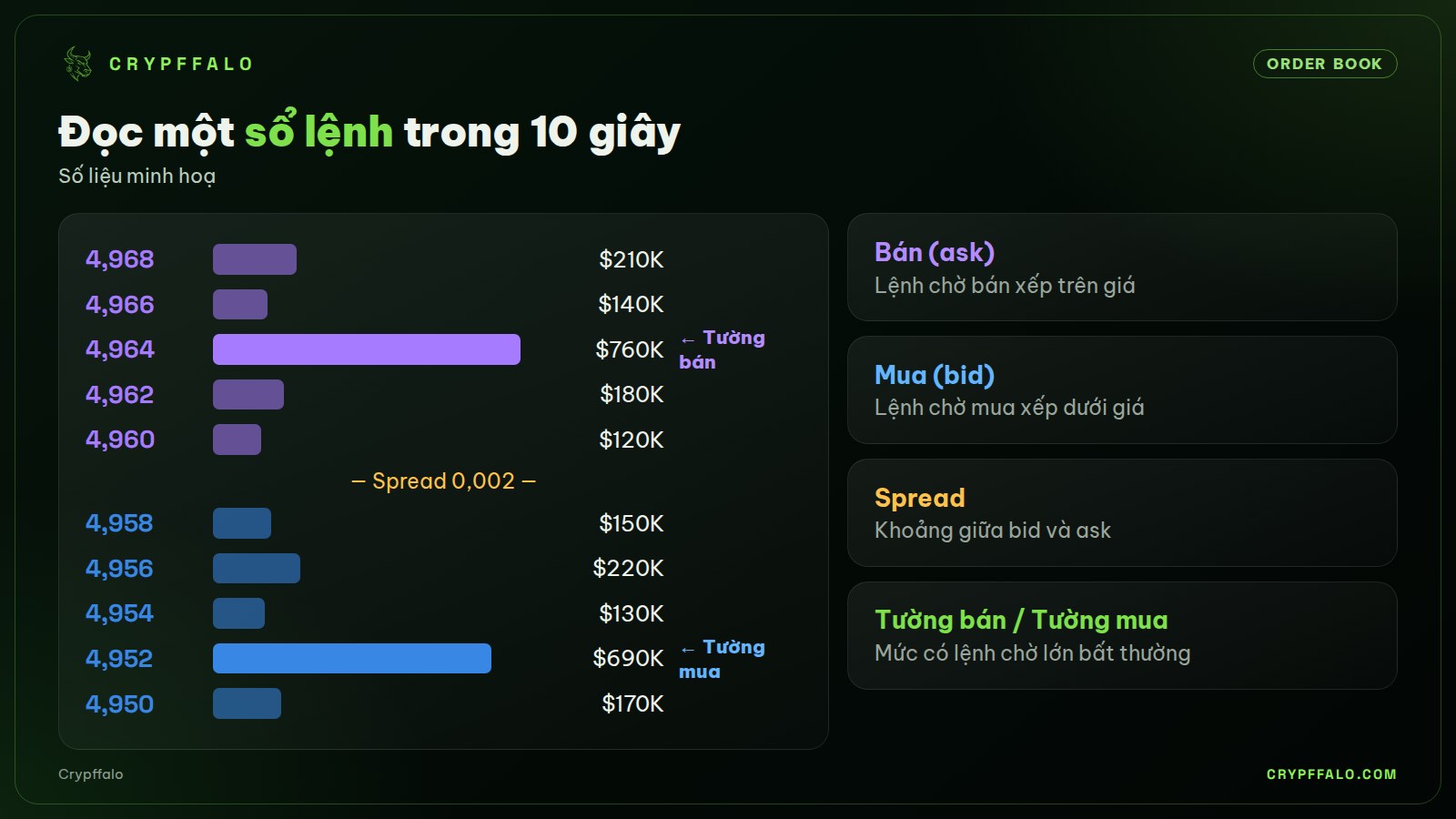Click the bid price 4,958
1456x819 pixels.
click(119, 523)
